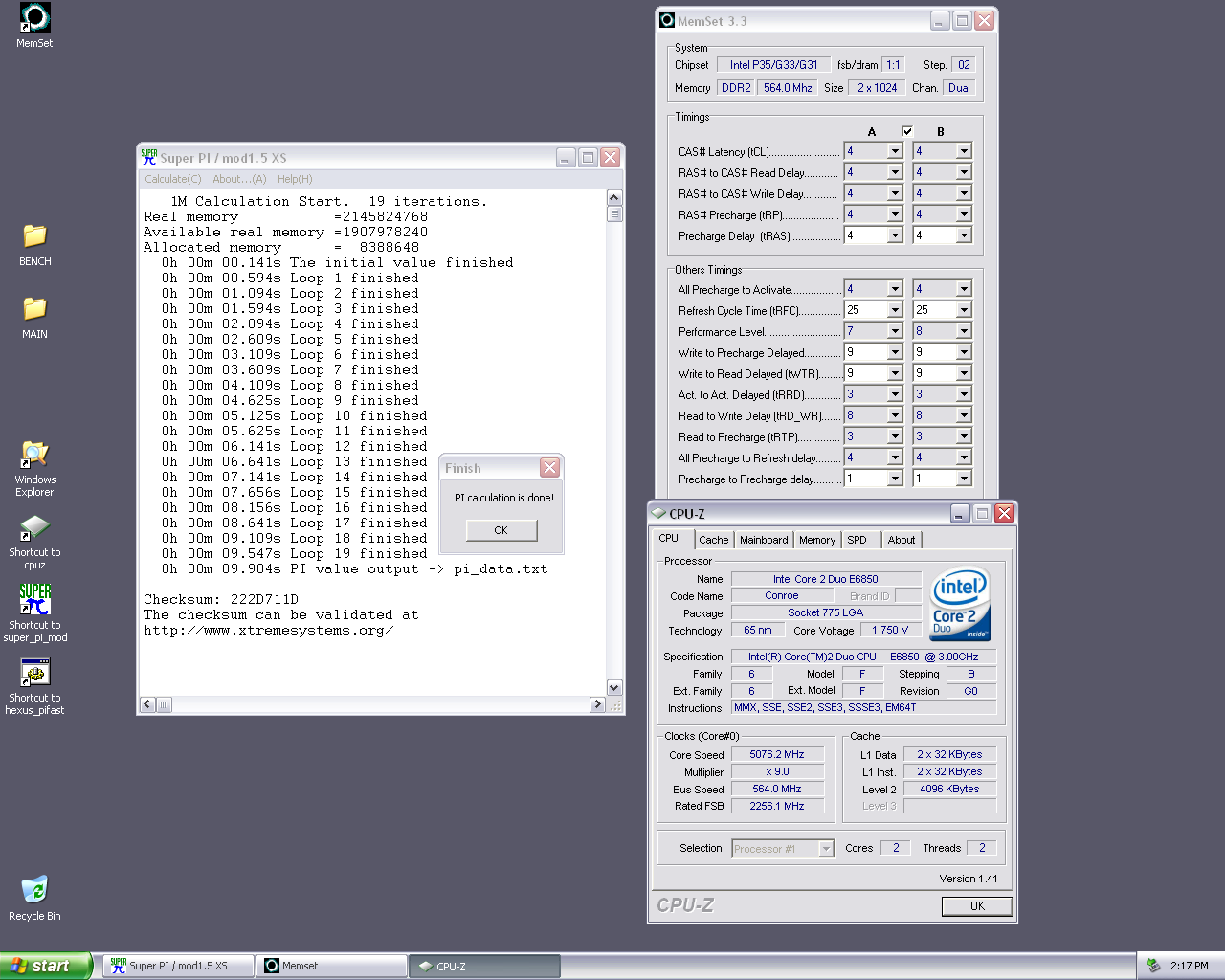Click the xtremesystems.org URL text
This screenshot has width=1225, height=980.
[268, 630]
